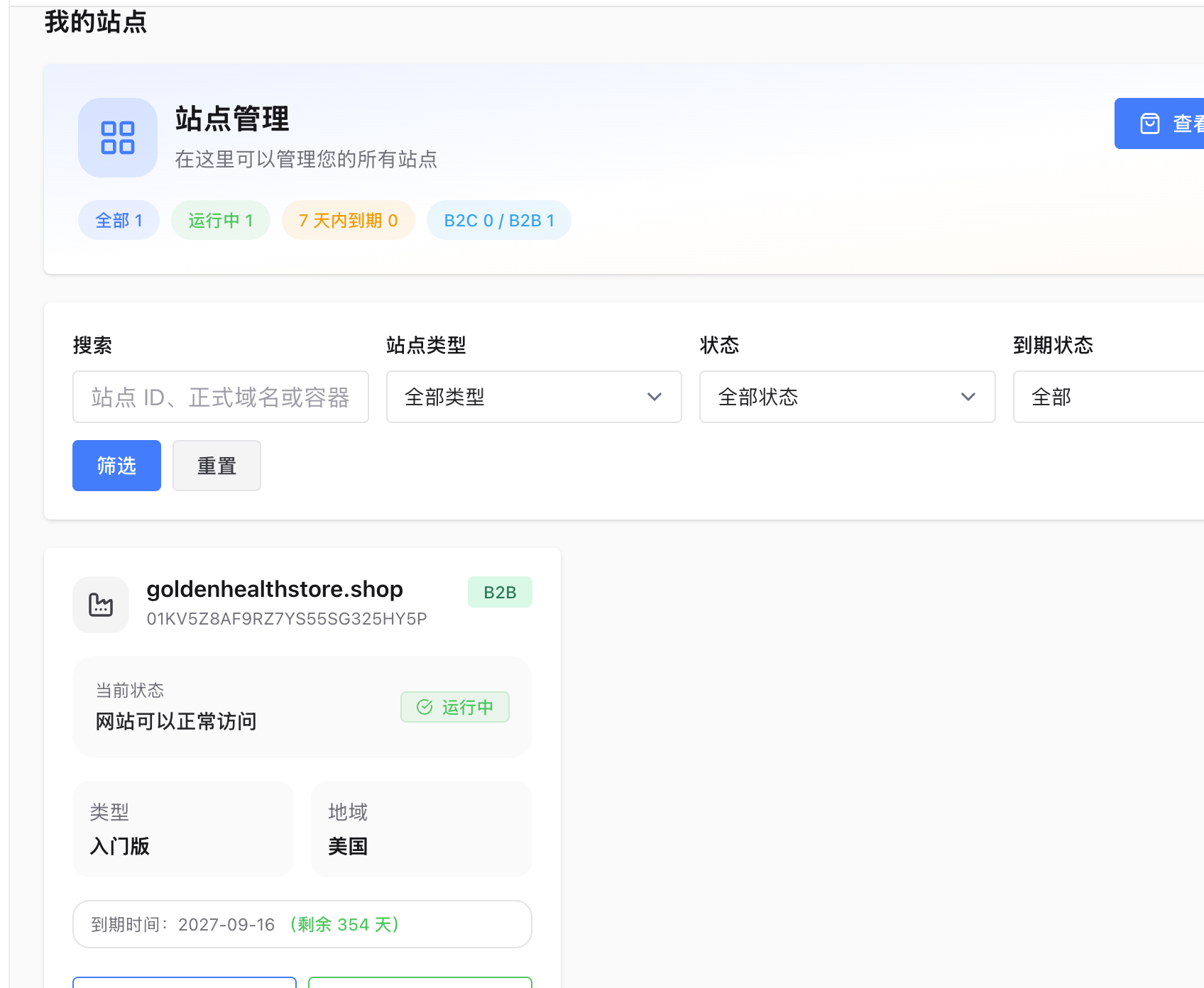Image resolution: width=1204 pixels, height=988 pixels.
Task: Click the expiry date 2027-09-16
Action: (226, 924)
